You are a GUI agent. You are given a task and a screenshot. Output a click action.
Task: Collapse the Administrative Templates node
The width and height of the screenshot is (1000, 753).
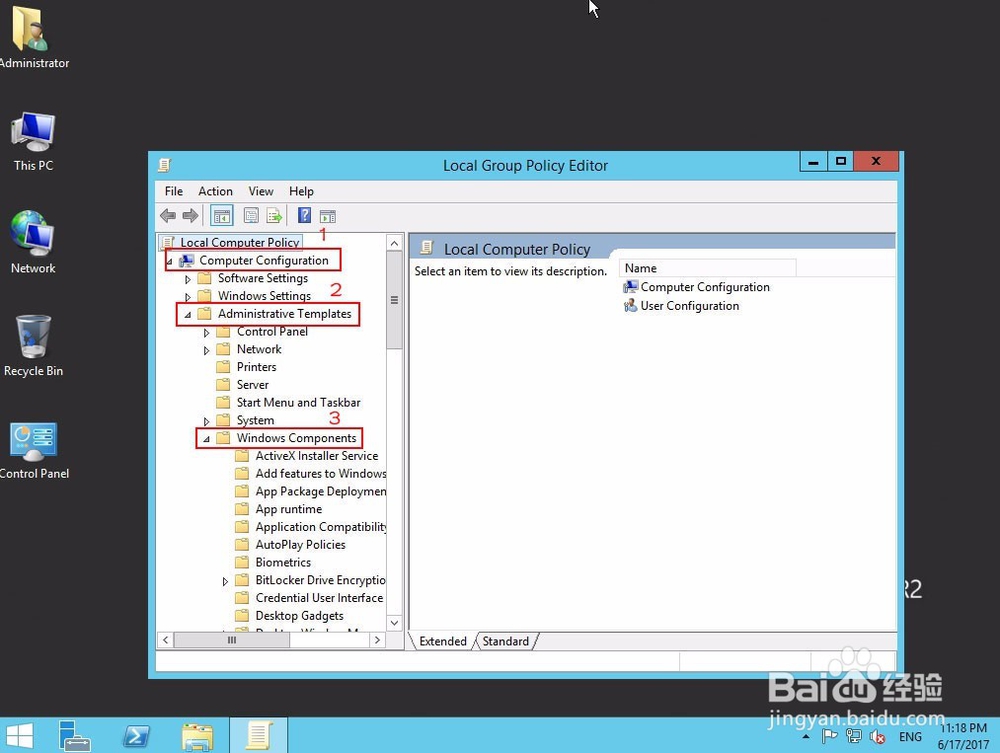[188, 314]
